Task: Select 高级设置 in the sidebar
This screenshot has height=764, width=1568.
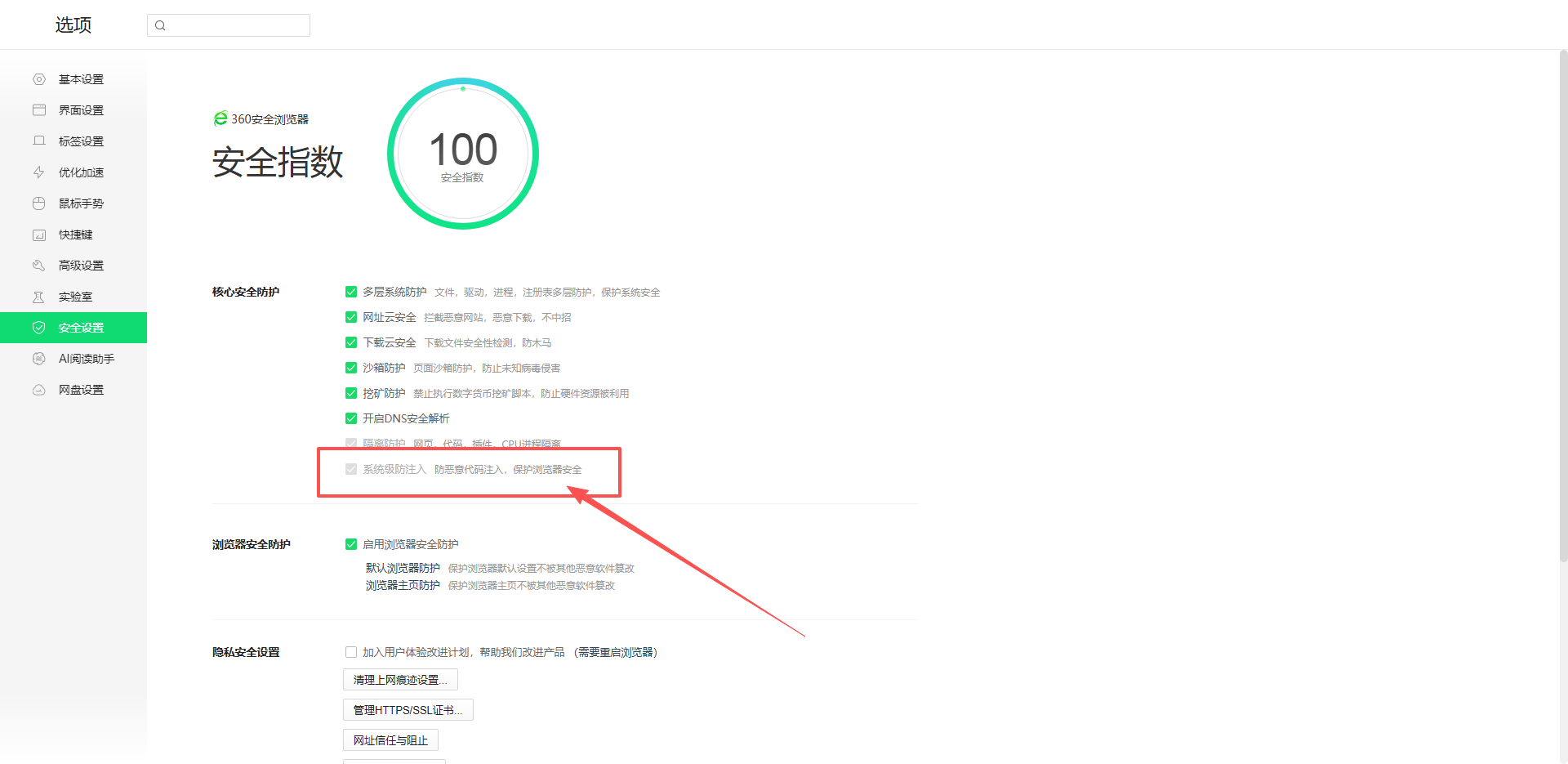Action: [x=73, y=266]
